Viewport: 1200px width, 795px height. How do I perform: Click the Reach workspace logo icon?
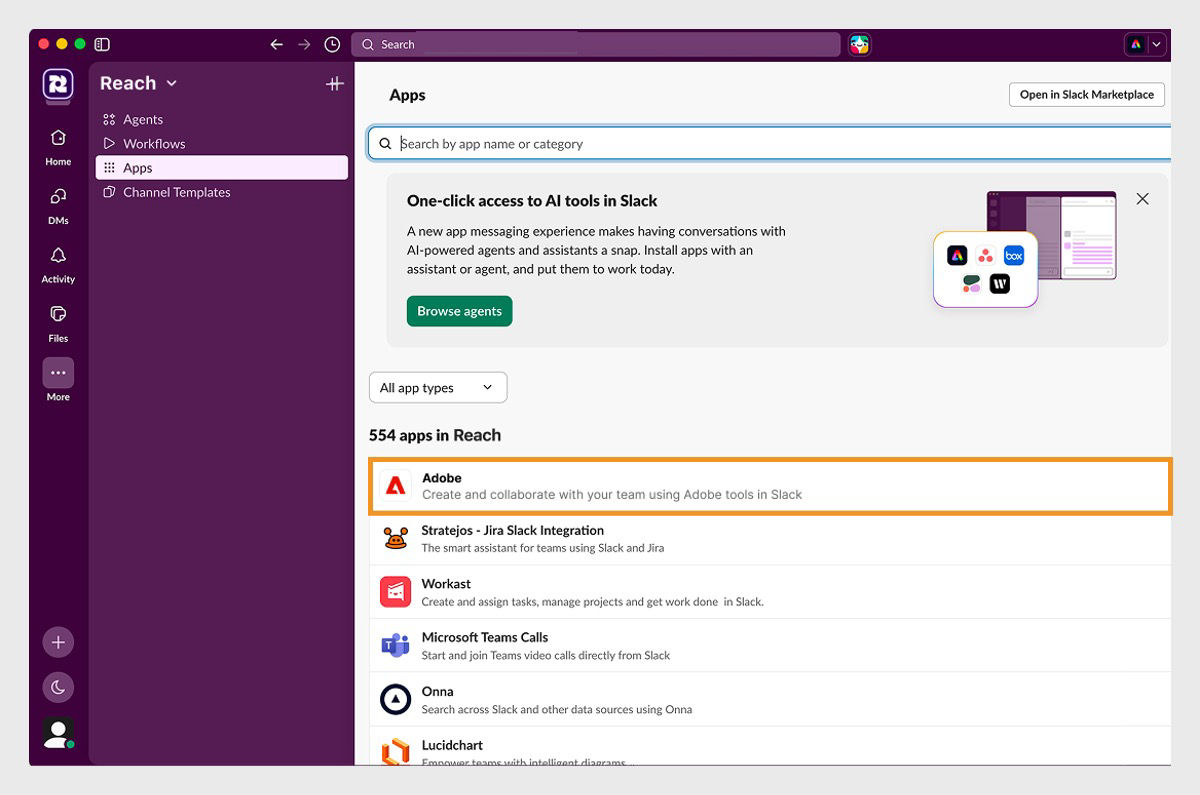pos(58,84)
